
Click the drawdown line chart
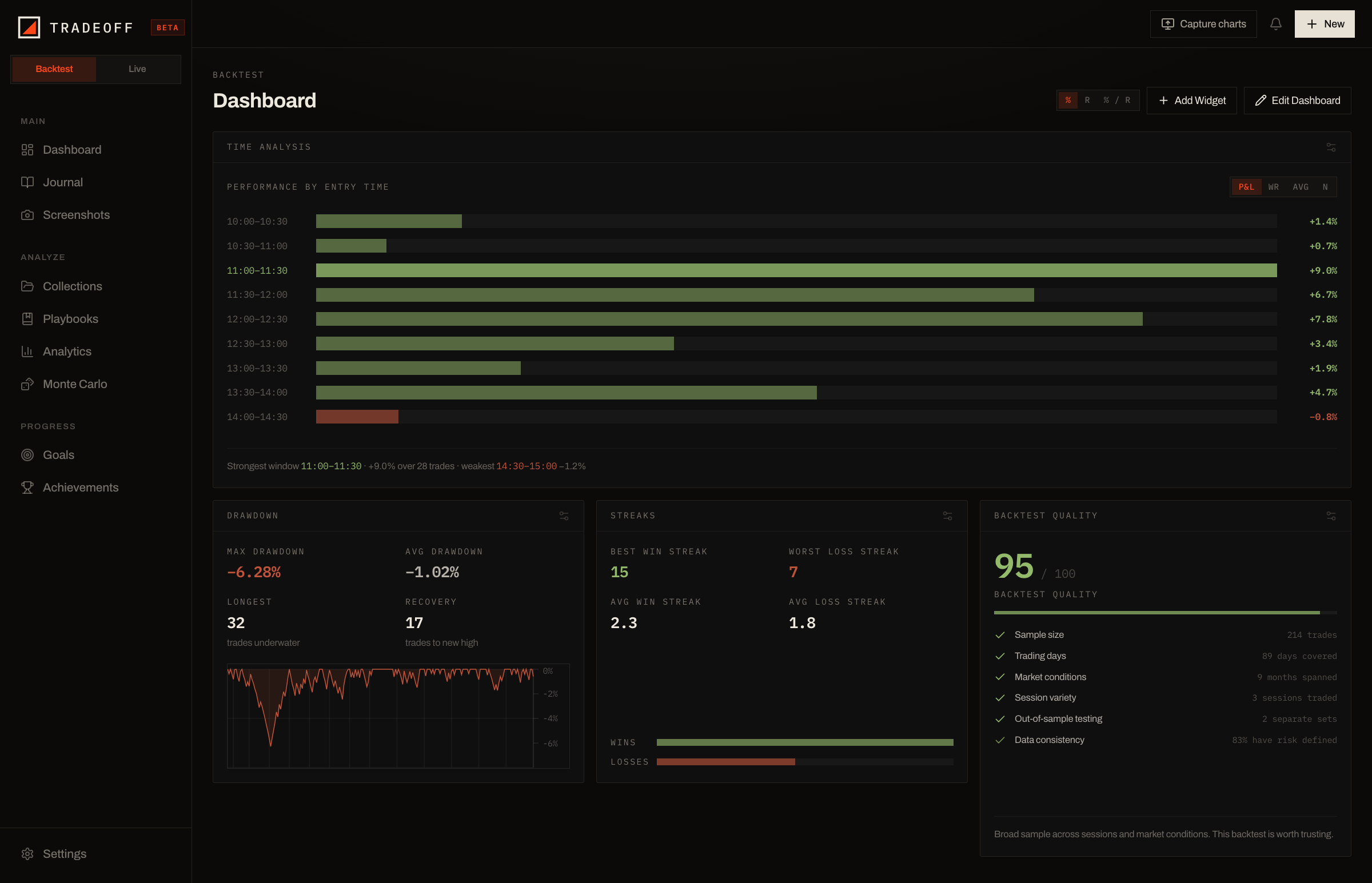398,716
